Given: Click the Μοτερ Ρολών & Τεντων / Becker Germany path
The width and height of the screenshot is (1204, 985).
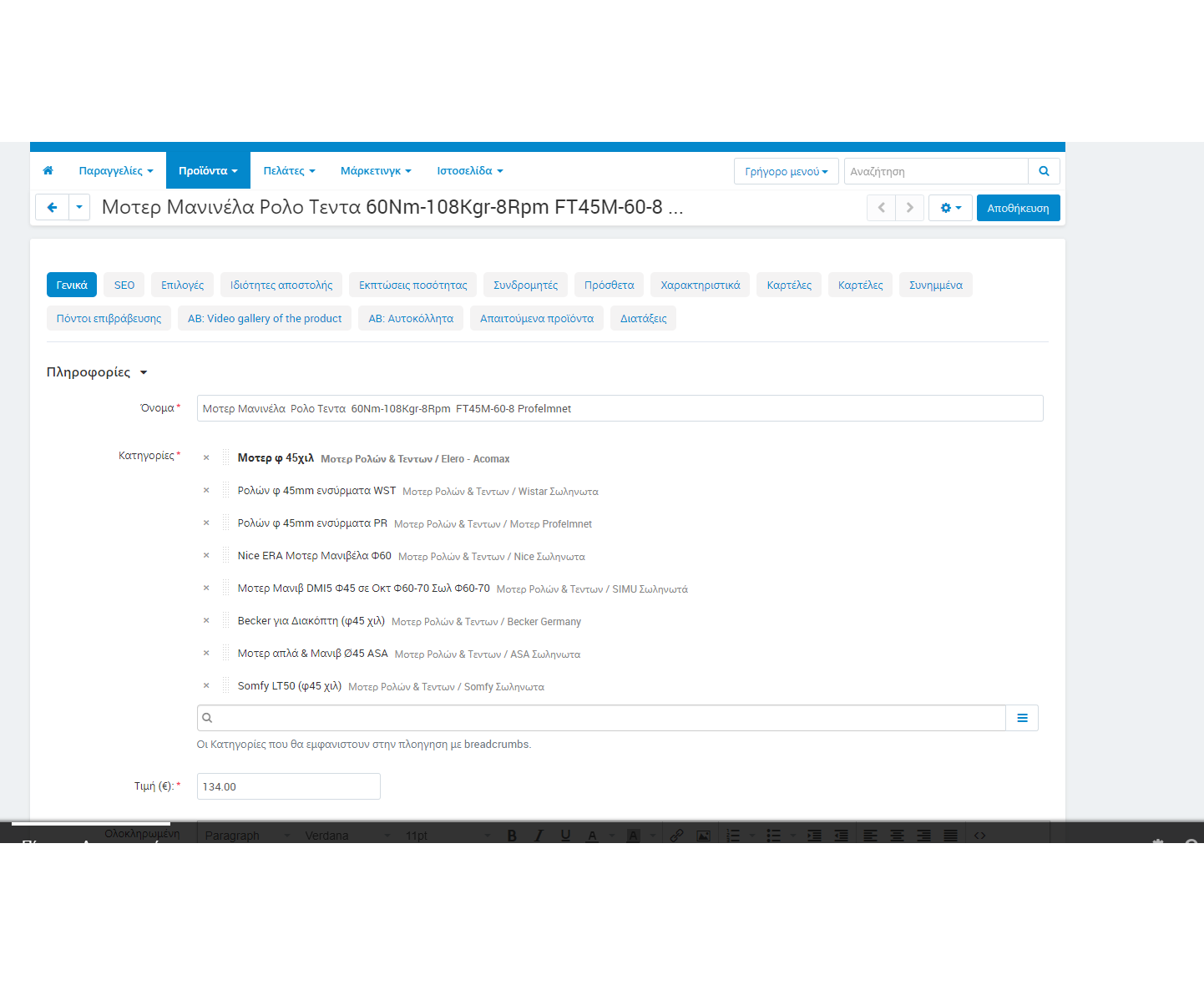Looking at the screenshot, I should tap(486, 622).
